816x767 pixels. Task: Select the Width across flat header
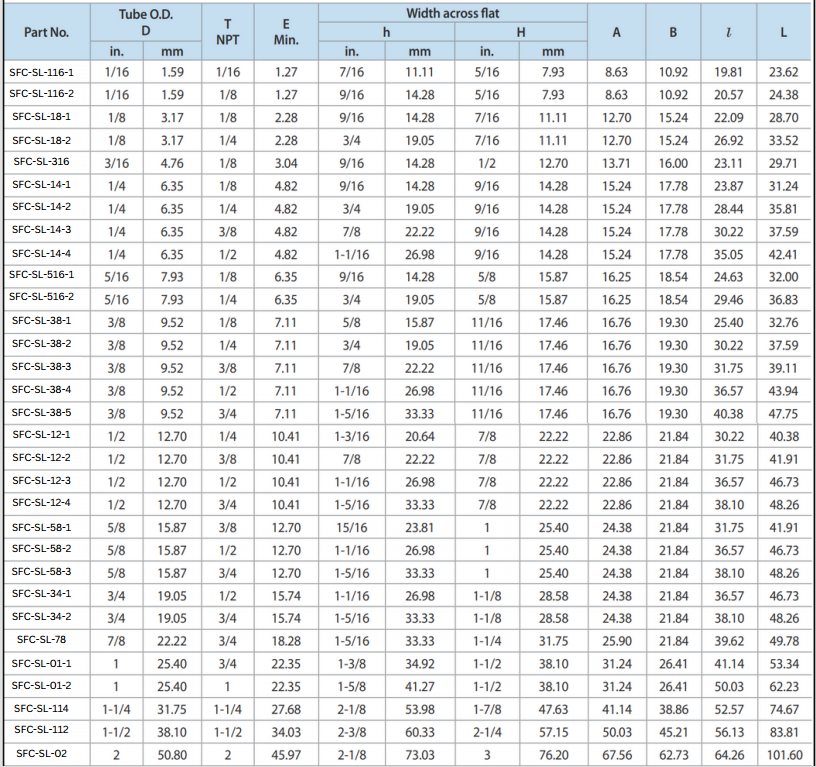pos(452,13)
